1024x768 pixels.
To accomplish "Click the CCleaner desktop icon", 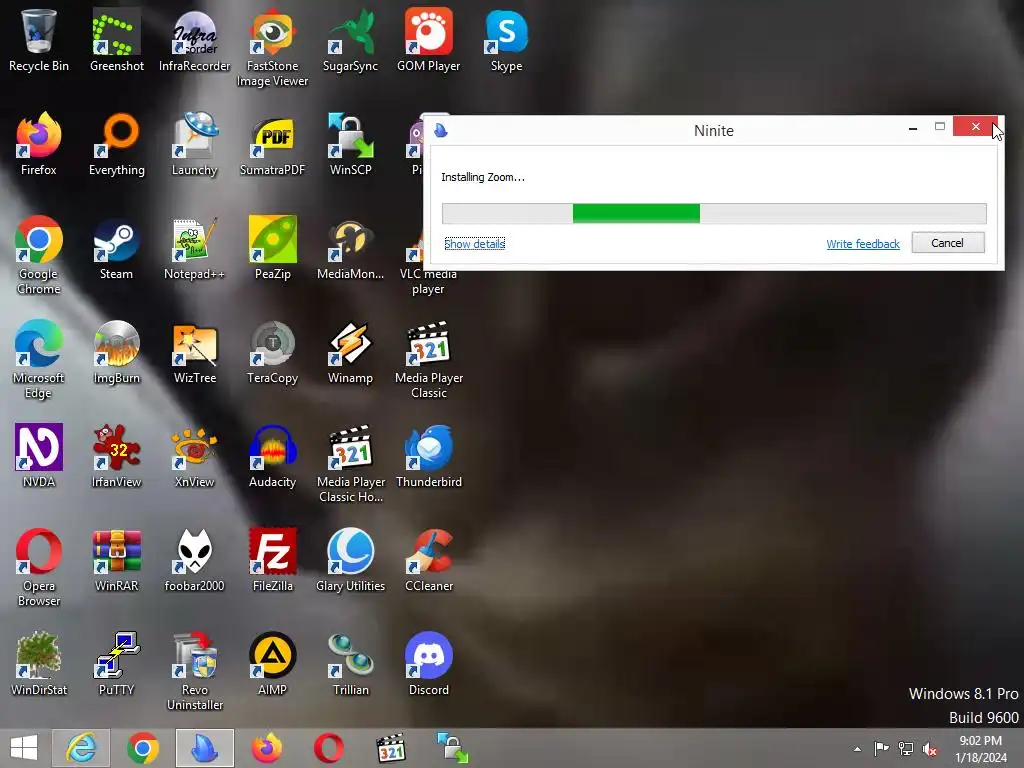I will pyautogui.click(x=428, y=560).
